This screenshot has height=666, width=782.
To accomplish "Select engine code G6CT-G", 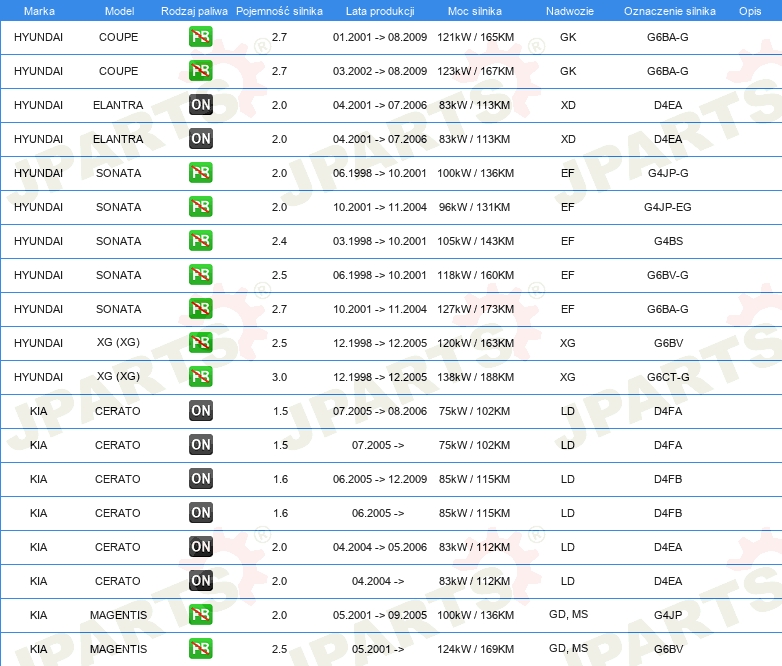I will 668,377.
